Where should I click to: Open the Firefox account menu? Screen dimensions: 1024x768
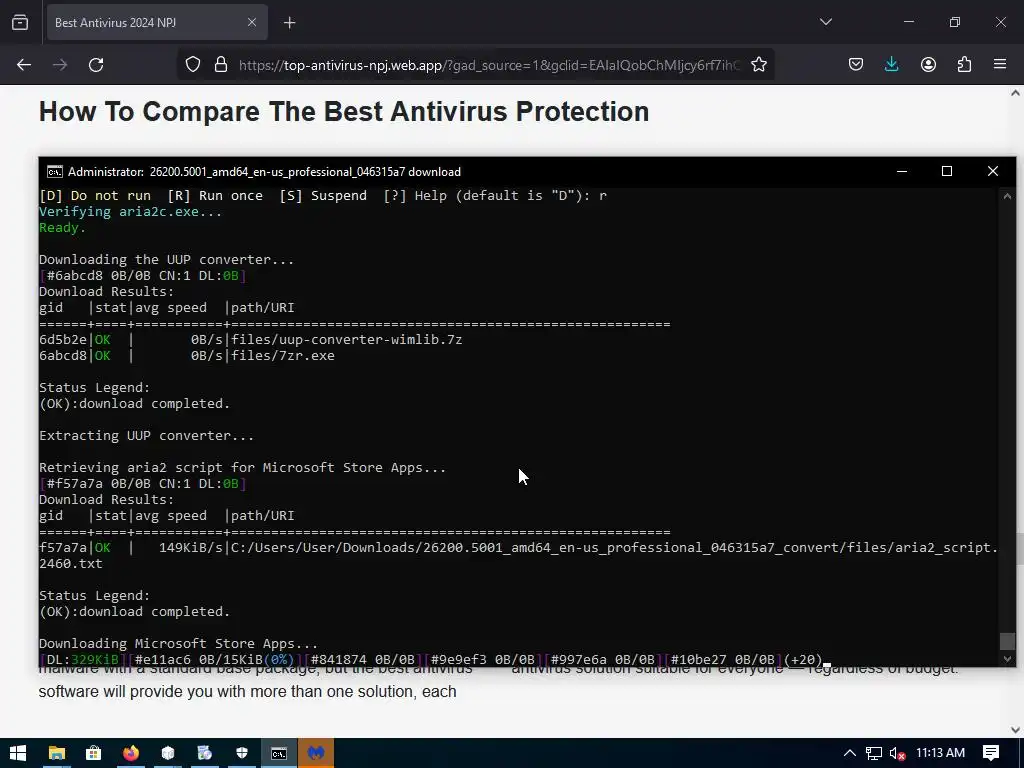[x=928, y=64]
